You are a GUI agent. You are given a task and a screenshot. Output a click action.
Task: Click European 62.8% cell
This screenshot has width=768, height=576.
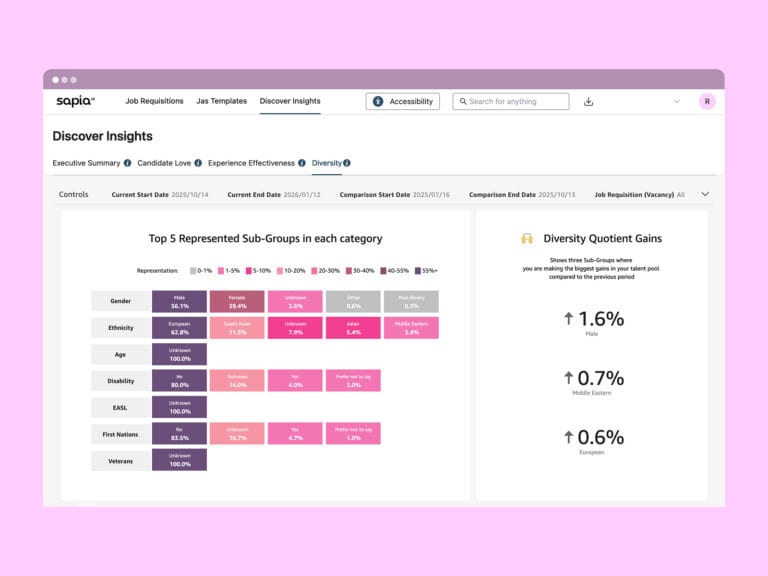point(179,328)
